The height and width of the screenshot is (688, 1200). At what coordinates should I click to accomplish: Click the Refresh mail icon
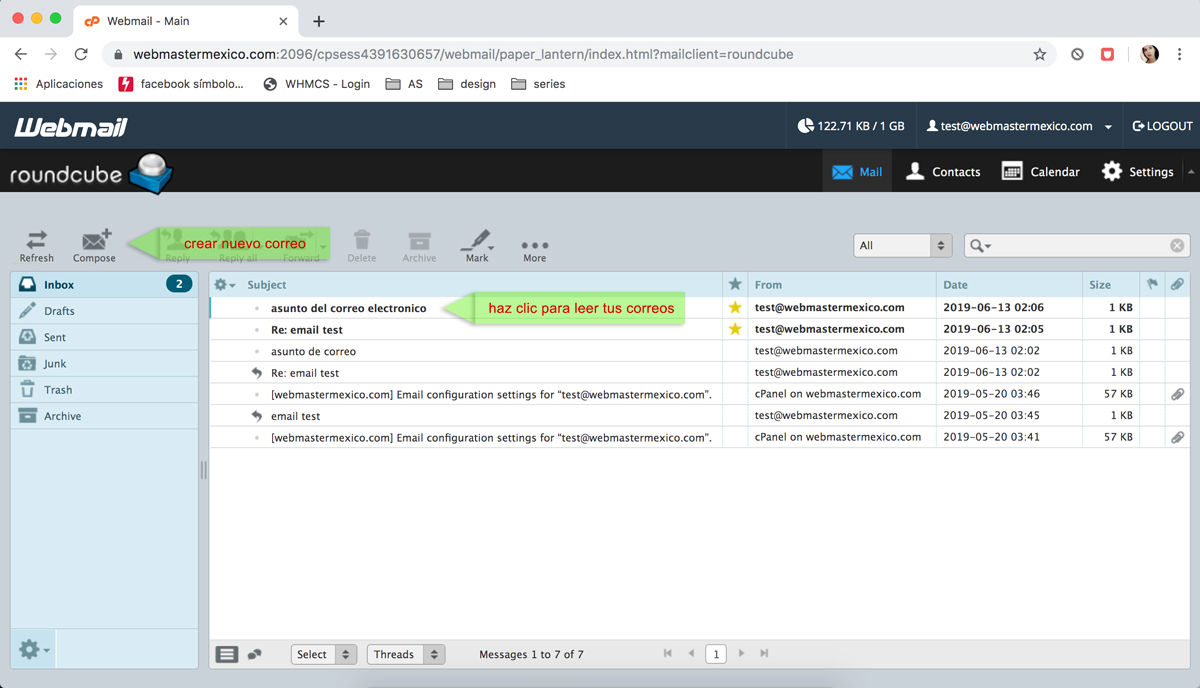coord(36,240)
